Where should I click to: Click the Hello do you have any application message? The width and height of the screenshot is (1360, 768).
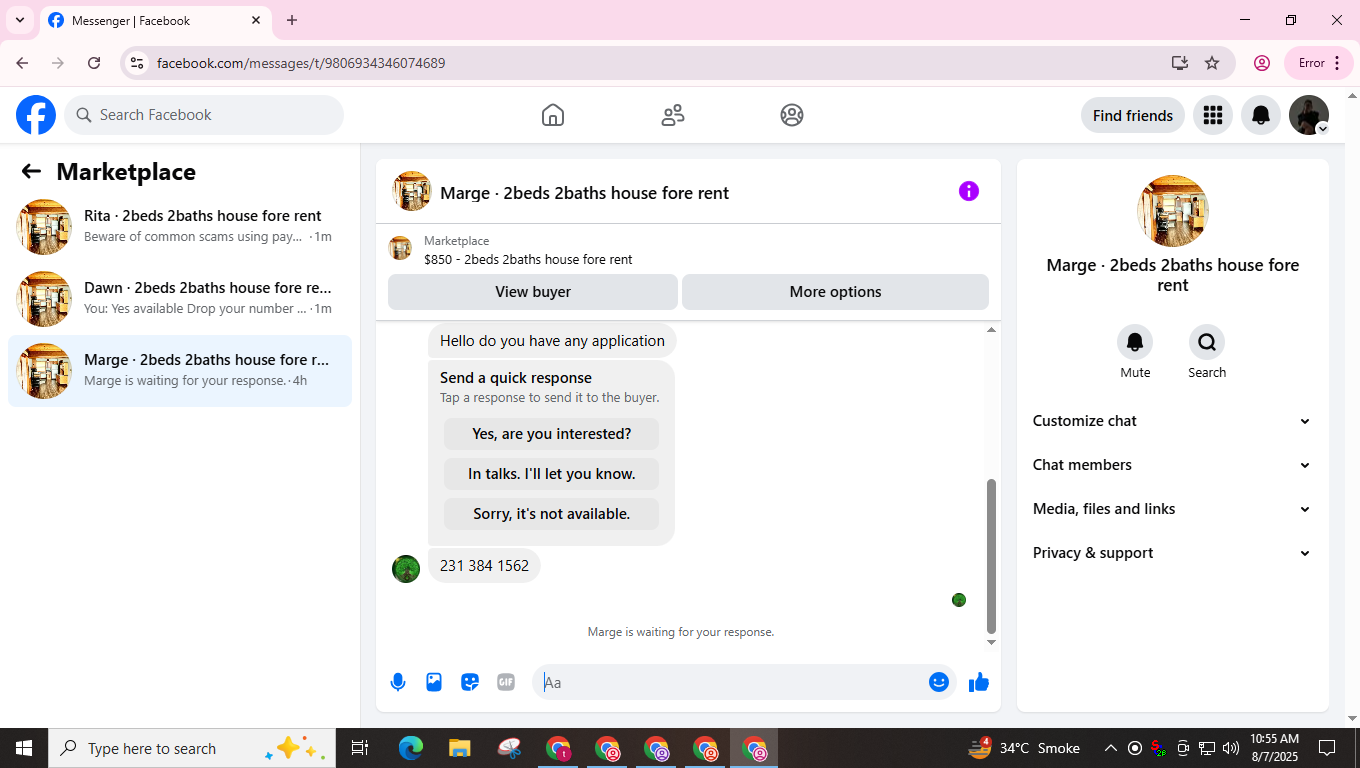[x=552, y=341]
